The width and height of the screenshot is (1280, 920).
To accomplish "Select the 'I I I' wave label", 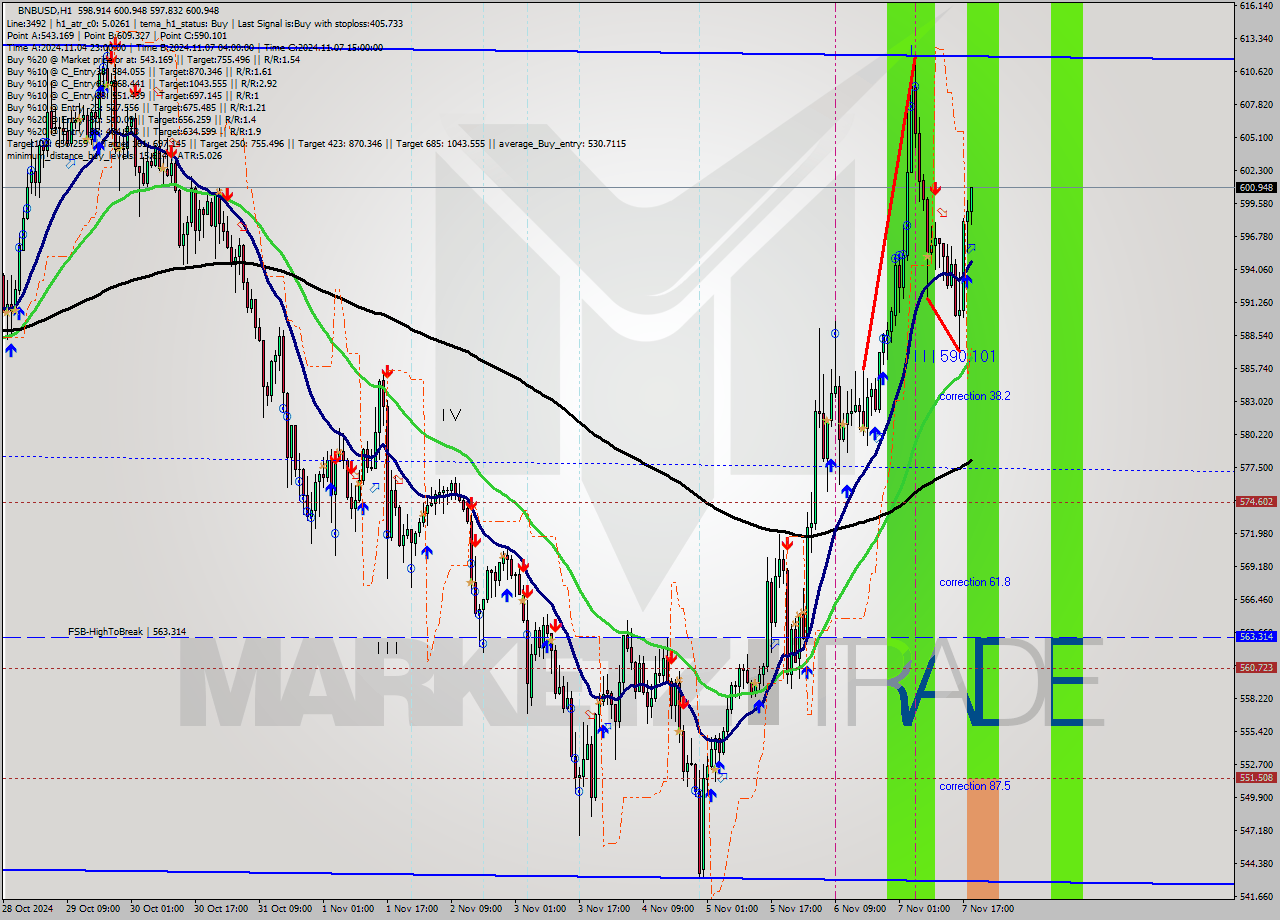I will 388,648.
